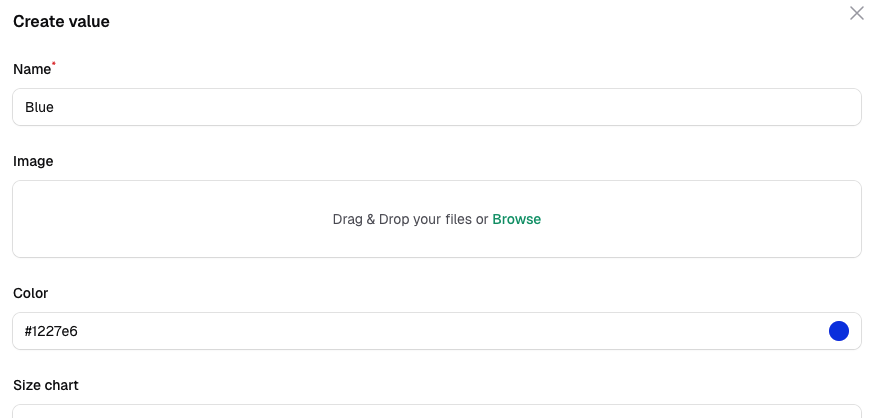Click the Size chart label
This screenshot has height=418, width=878.
46,385
